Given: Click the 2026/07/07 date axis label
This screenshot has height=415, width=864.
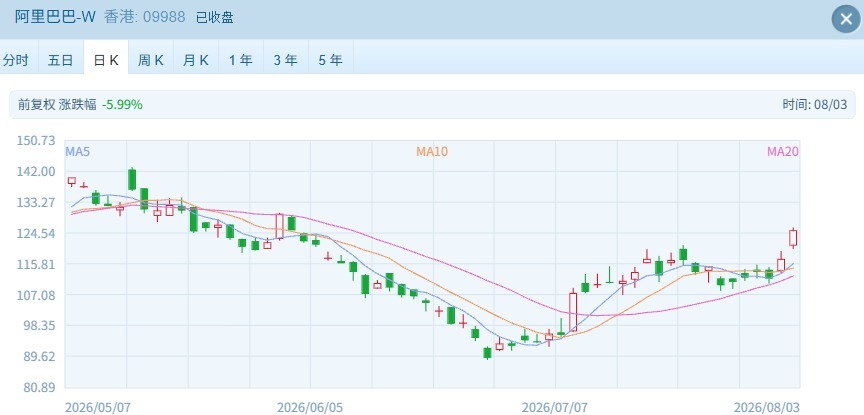Looking at the screenshot, I should pos(555,408).
